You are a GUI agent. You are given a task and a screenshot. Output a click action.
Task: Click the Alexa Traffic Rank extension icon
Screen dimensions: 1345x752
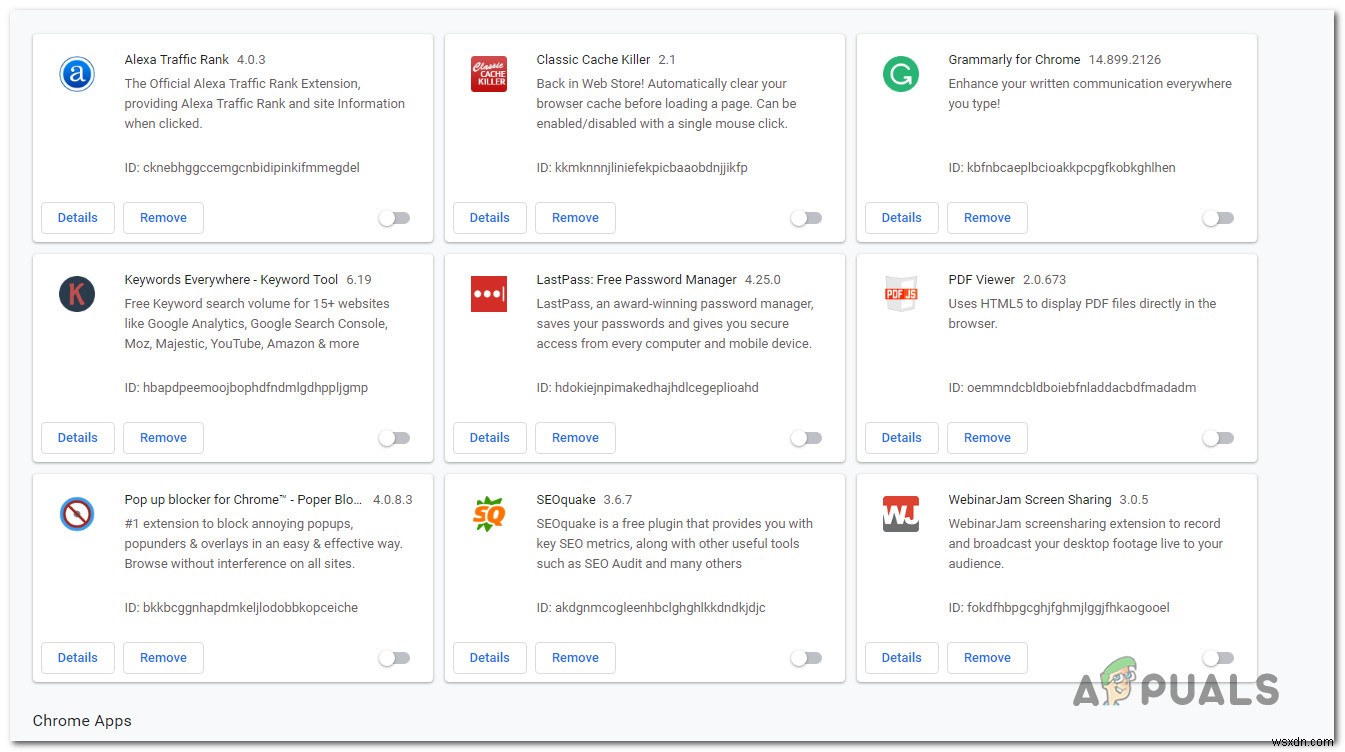(77, 74)
